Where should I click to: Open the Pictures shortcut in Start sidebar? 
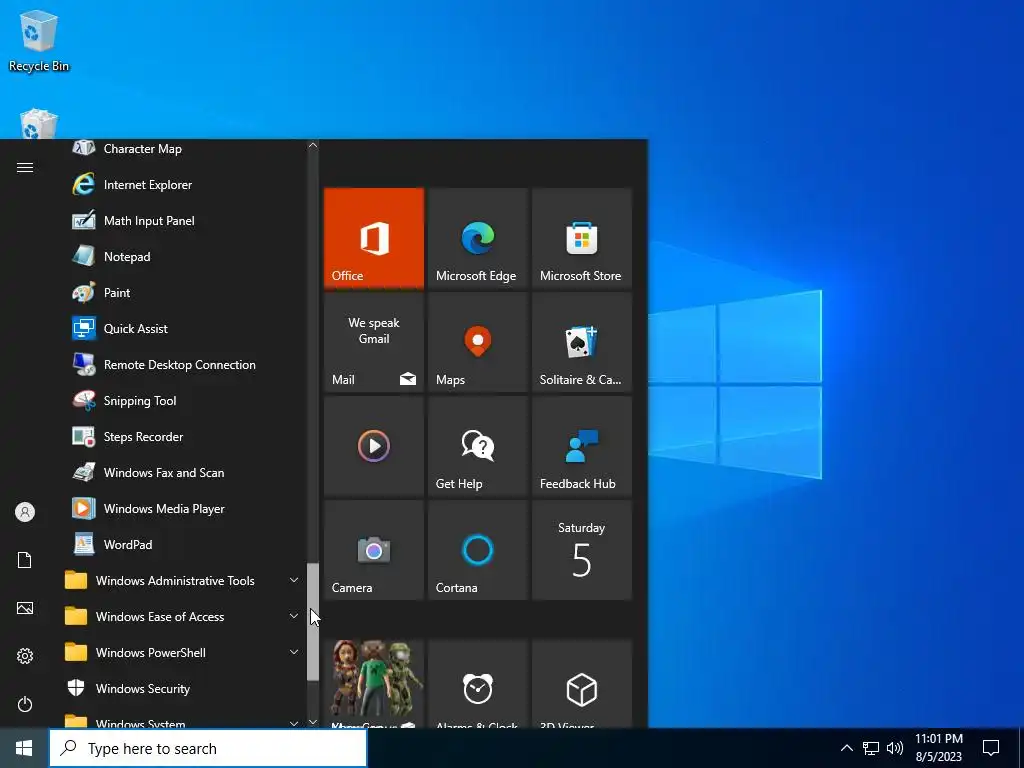25,608
